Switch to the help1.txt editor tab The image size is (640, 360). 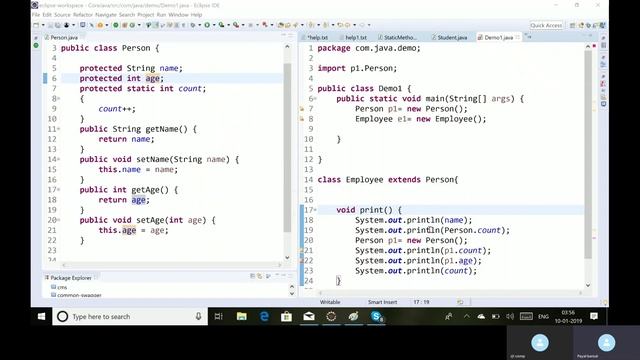(356, 37)
